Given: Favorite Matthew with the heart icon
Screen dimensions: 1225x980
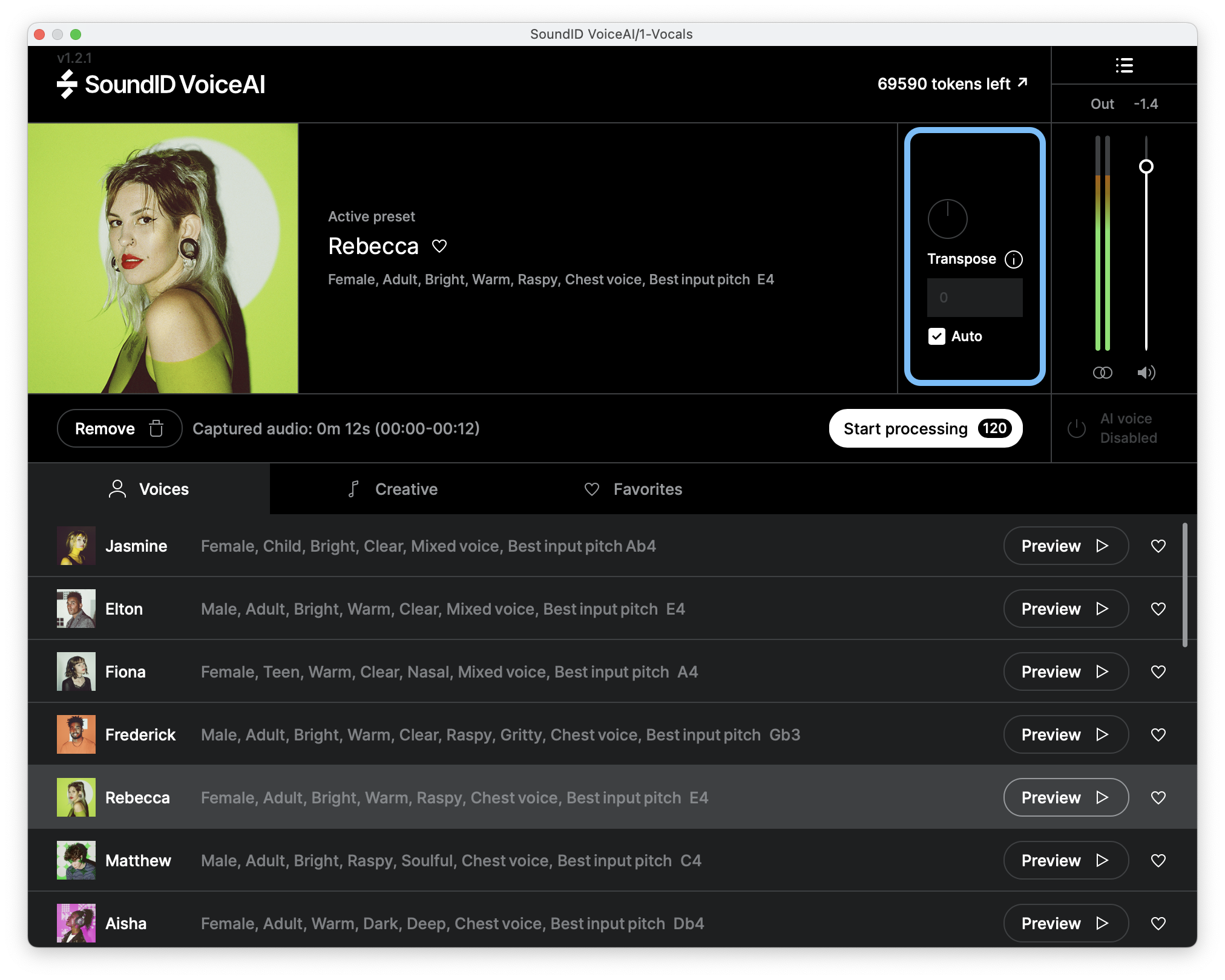Looking at the screenshot, I should (1158, 861).
